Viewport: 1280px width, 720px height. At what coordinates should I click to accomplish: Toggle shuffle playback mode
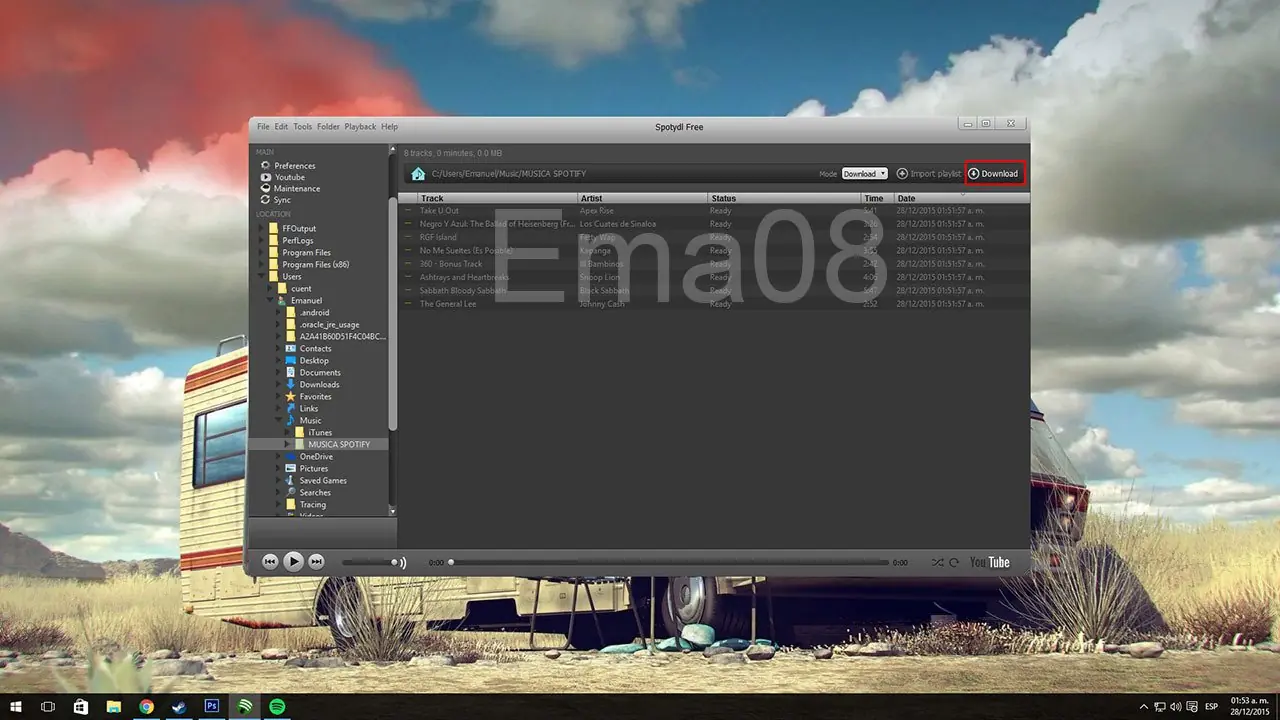[x=937, y=563]
